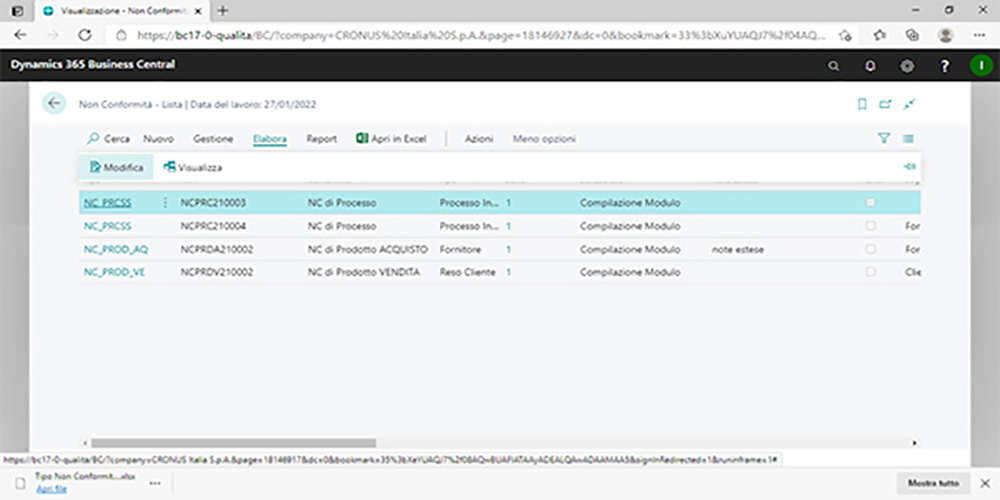Screen dimensions: 1000x500
Task: Open download options for the xlsx file
Action: tap(154, 483)
